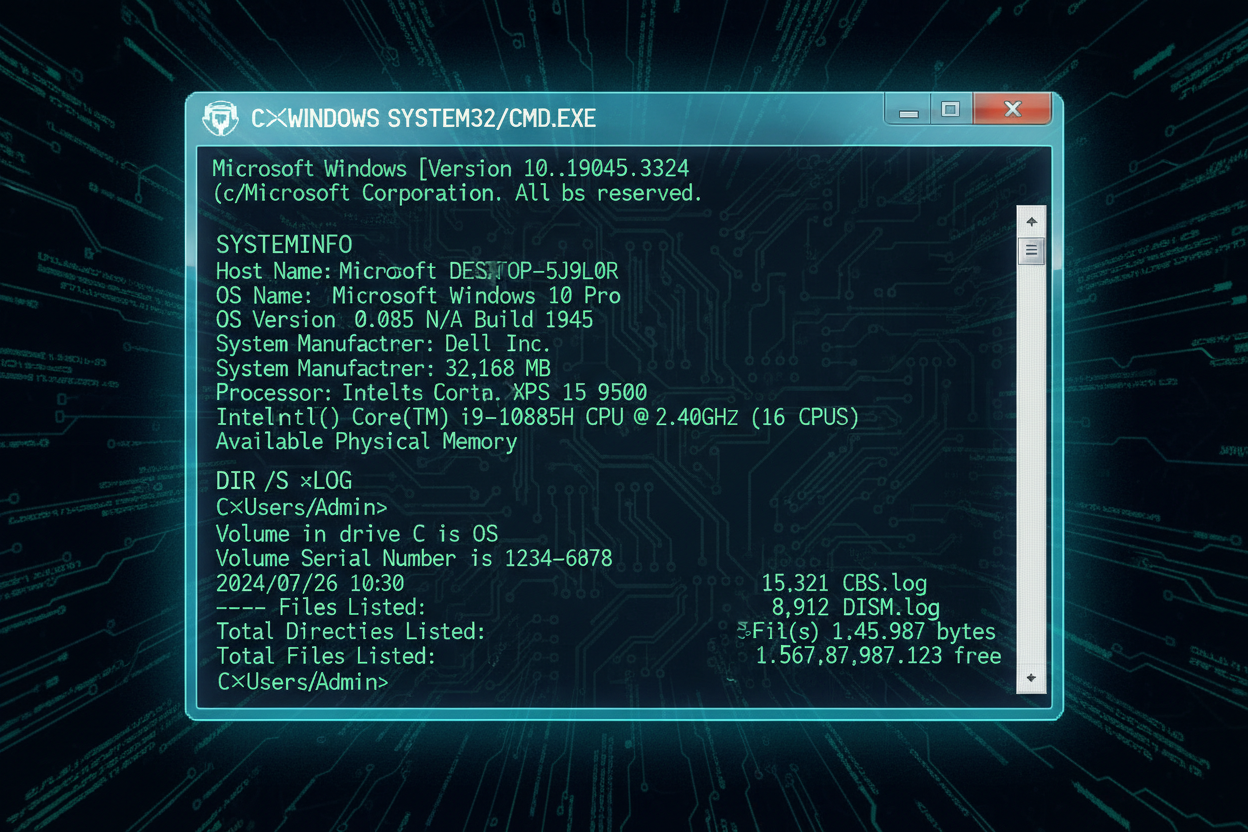Click the Host Name DESKTOP-5J9L0R line

pos(417,271)
